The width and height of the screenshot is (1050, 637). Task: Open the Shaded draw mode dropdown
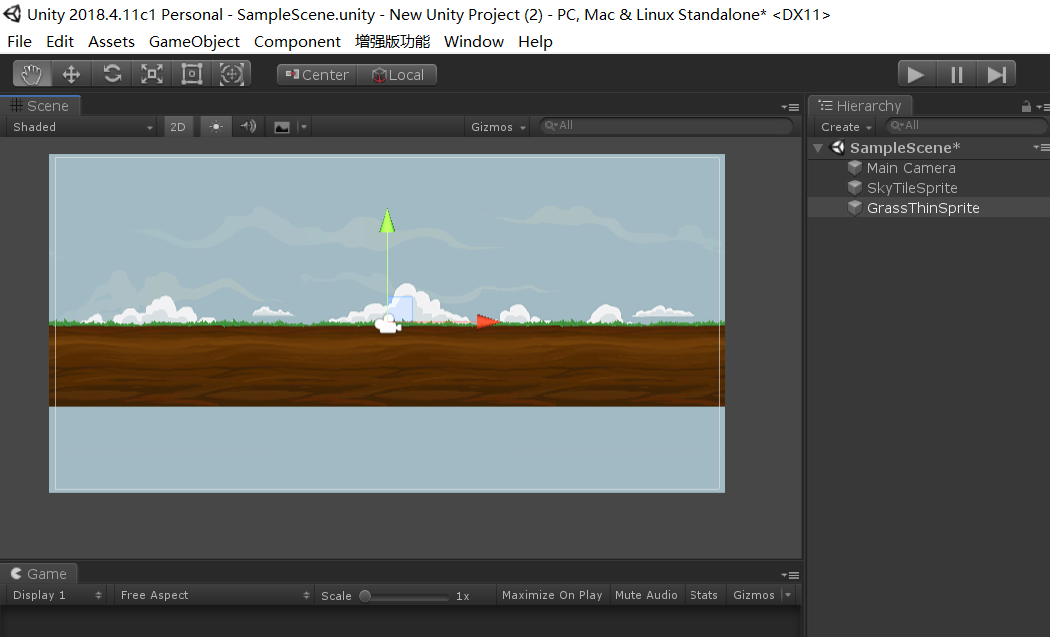80,126
